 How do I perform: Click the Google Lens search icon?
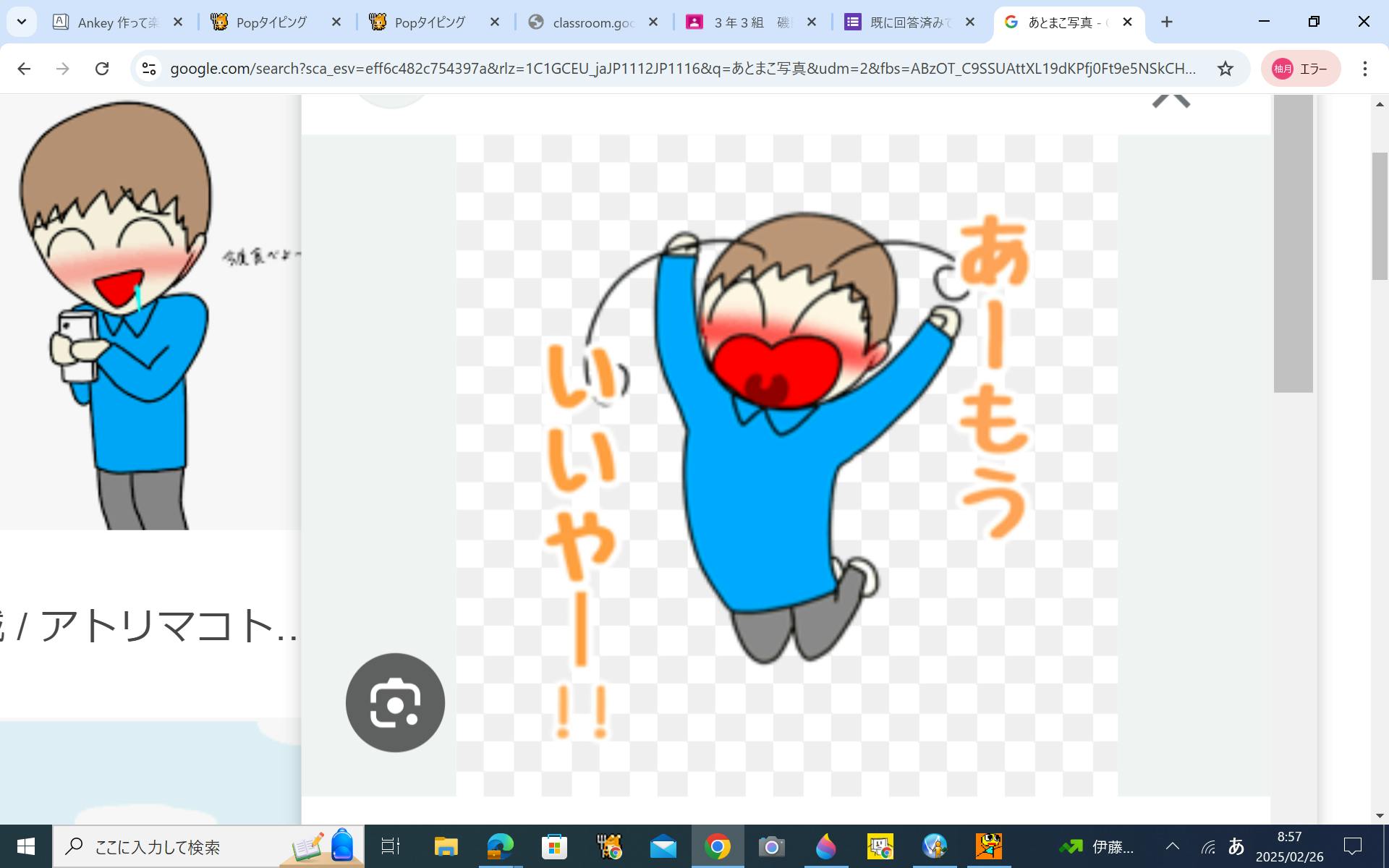tap(395, 702)
